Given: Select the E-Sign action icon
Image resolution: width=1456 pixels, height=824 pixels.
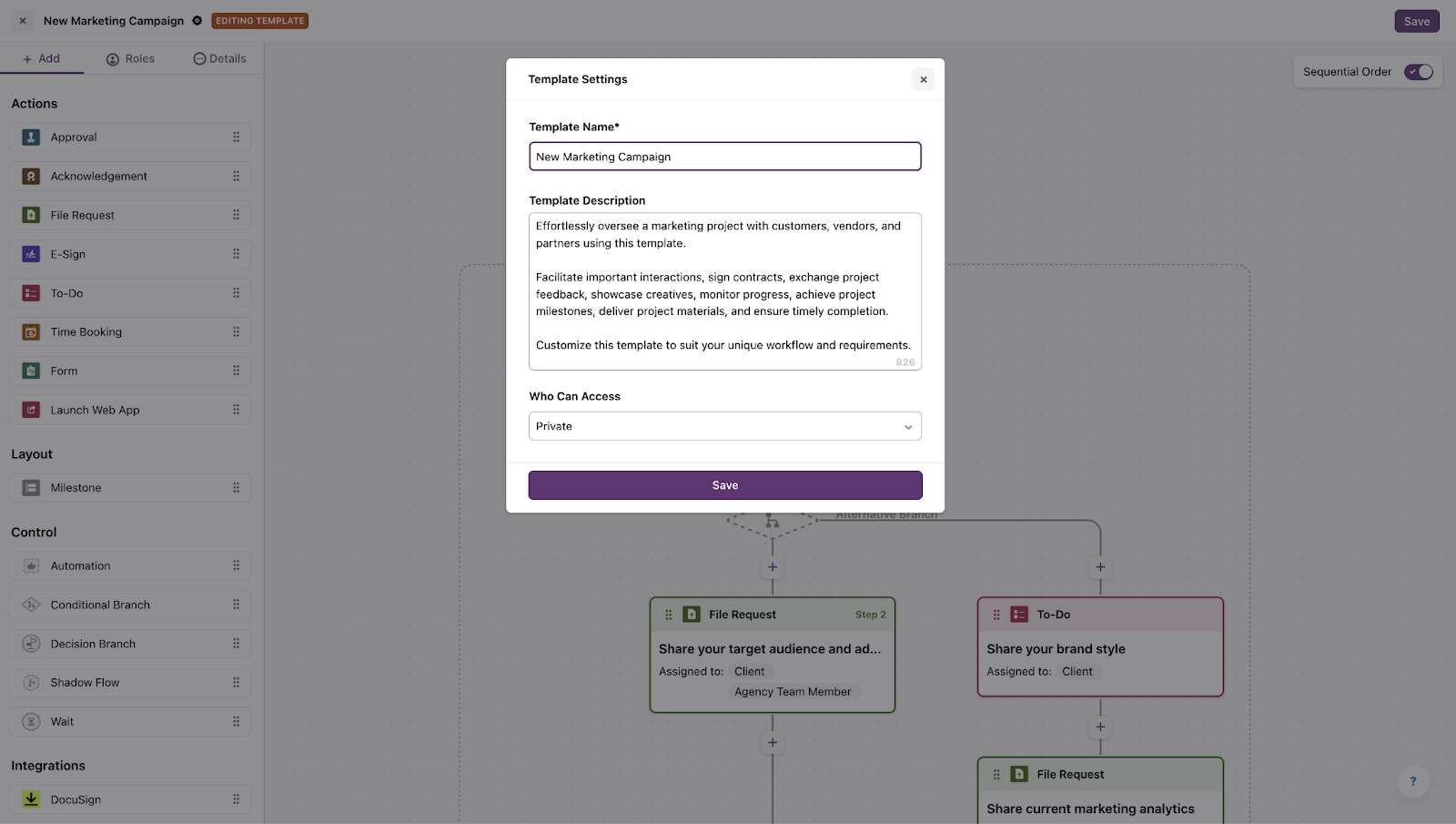Looking at the screenshot, I should pyautogui.click(x=31, y=254).
